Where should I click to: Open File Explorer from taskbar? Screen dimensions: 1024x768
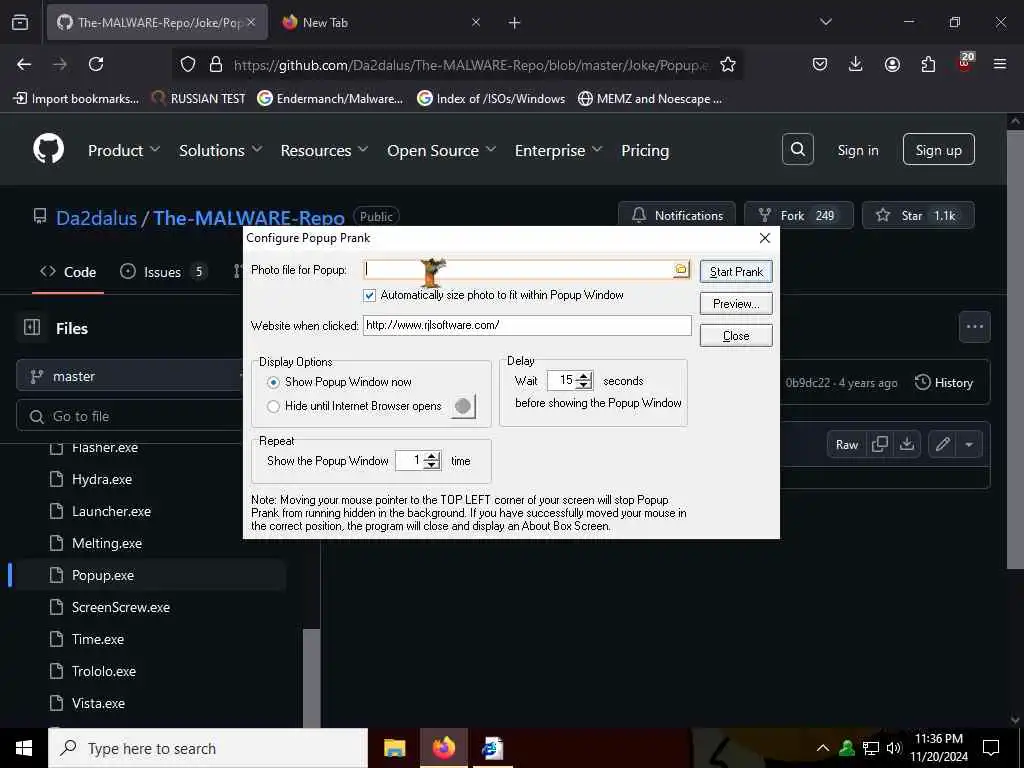394,748
